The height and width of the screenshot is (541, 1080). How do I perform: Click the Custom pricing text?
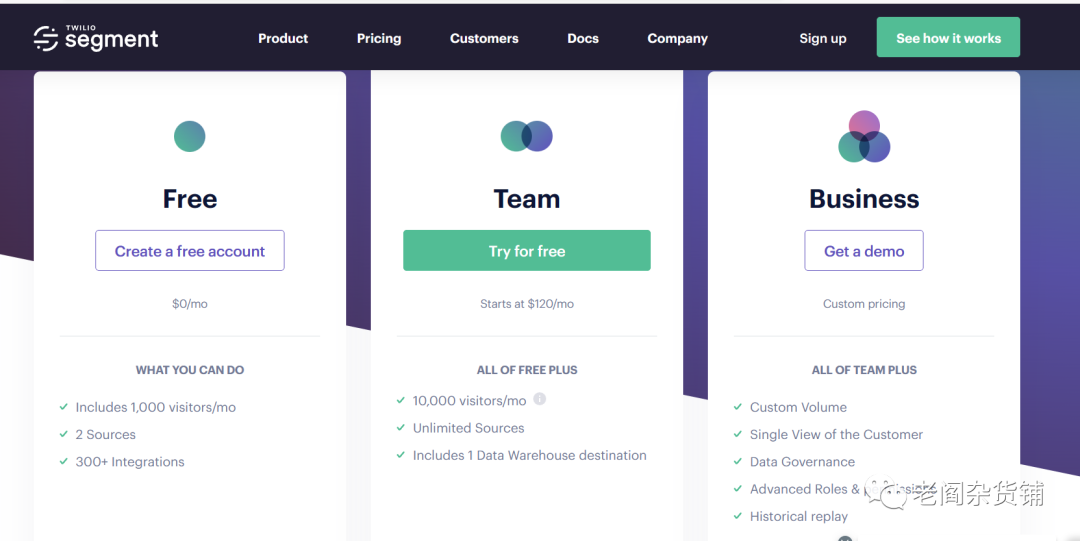pyautogui.click(x=864, y=304)
